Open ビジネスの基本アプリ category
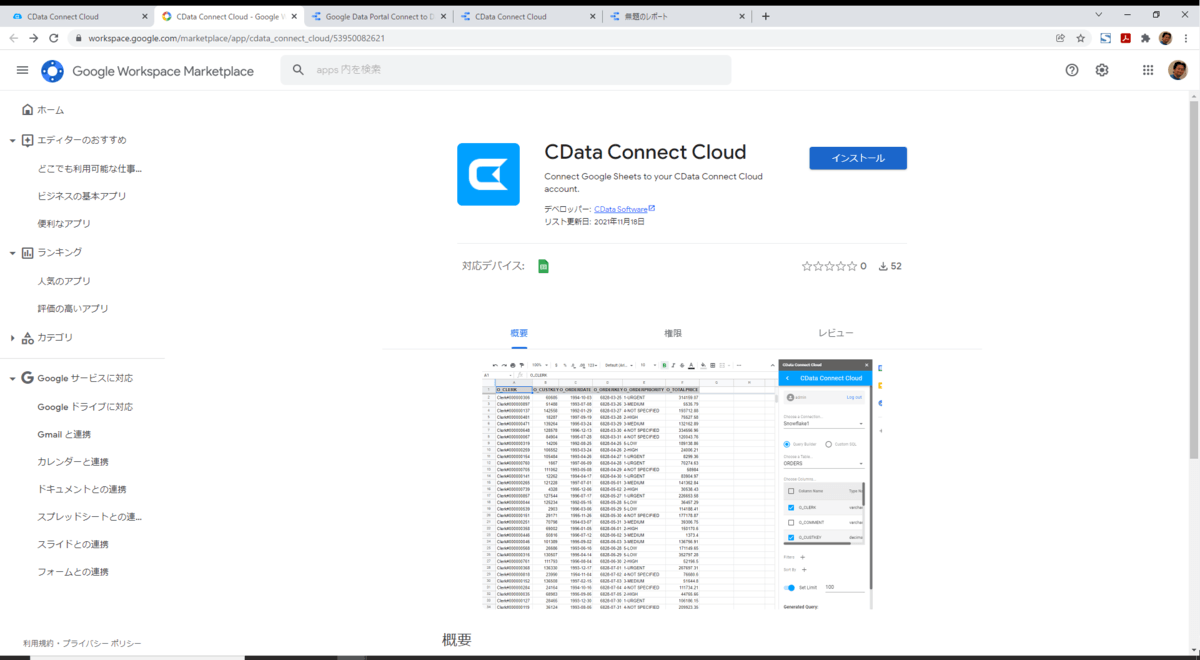Image resolution: width=1200 pixels, height=660 pixels. [x=82, y=196]
